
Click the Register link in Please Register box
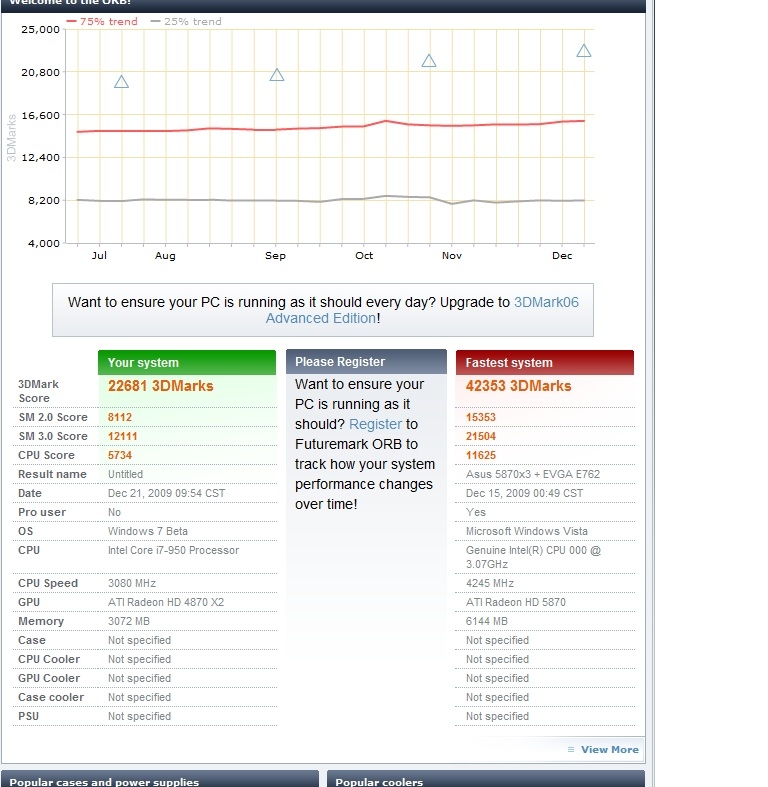point(375,424)
